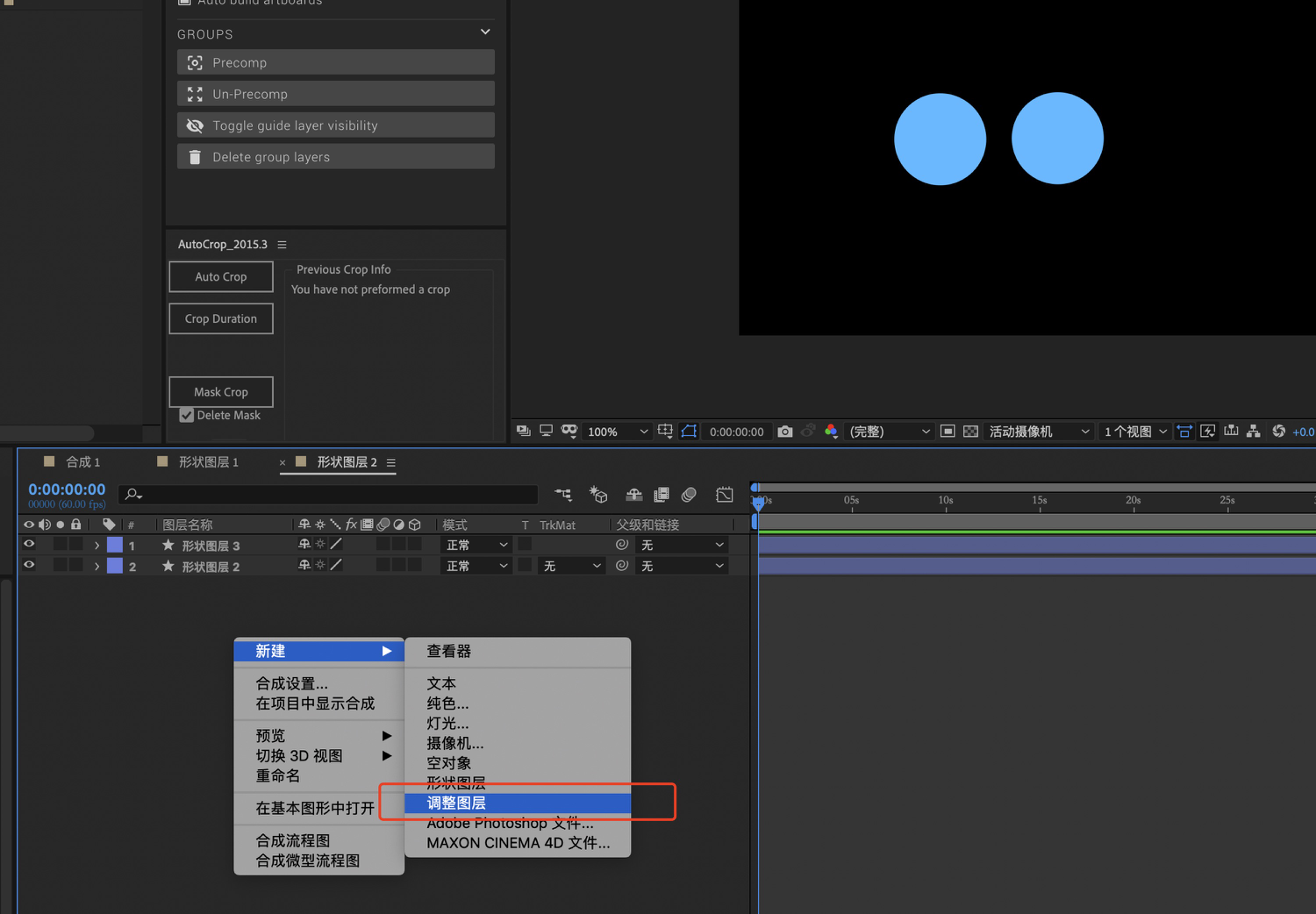The width and height of the screenshot is (1316, 914).
Task: Open show channel color management icon
Action: coord(831,431)
